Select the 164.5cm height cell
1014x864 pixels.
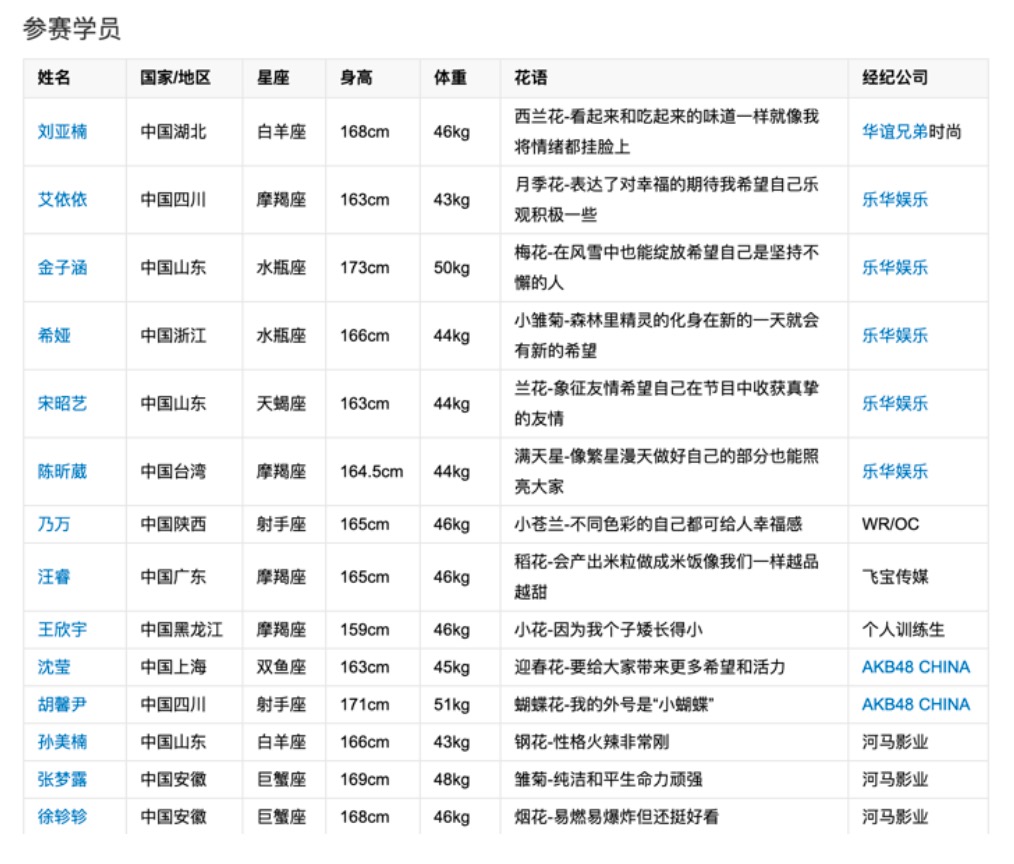[x=372, y=471]
